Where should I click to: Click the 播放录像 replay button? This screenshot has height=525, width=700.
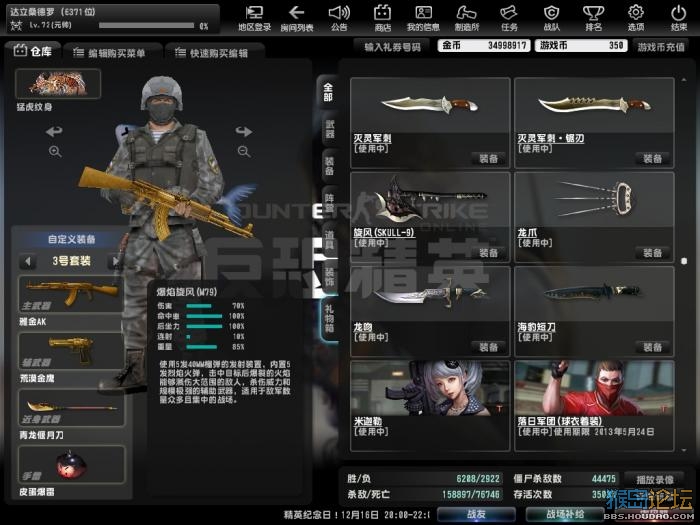[x=654, y=480]
